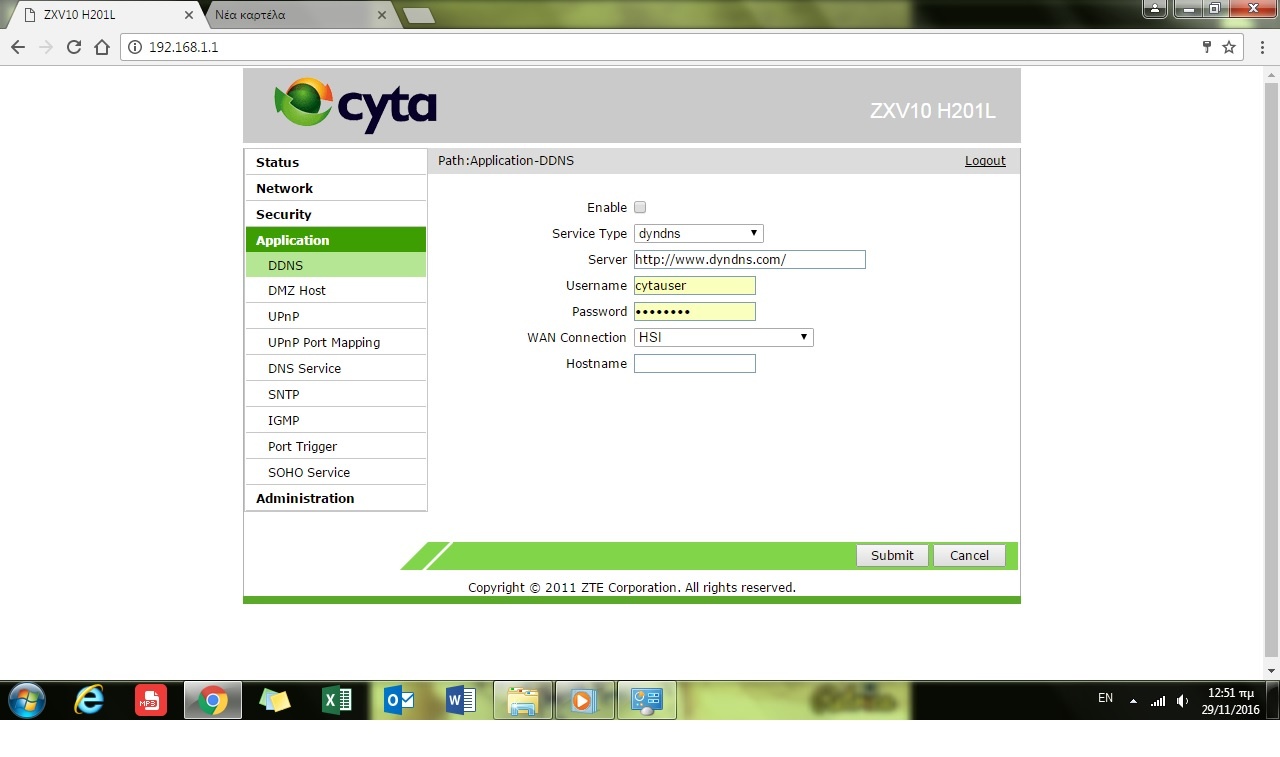Open Chrome three-dot menu
The image size is (1280, 757).
(x=1262, y=47)
